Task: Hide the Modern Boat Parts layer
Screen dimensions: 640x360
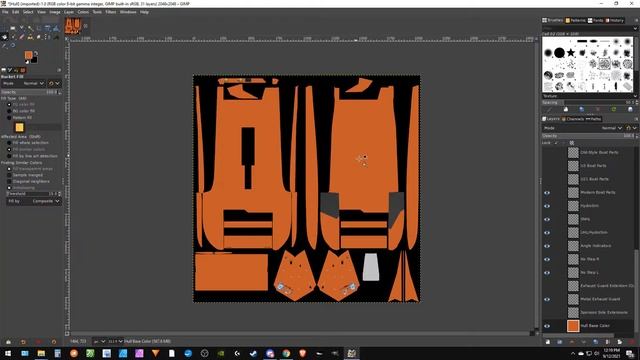Action: coord(547,192)
